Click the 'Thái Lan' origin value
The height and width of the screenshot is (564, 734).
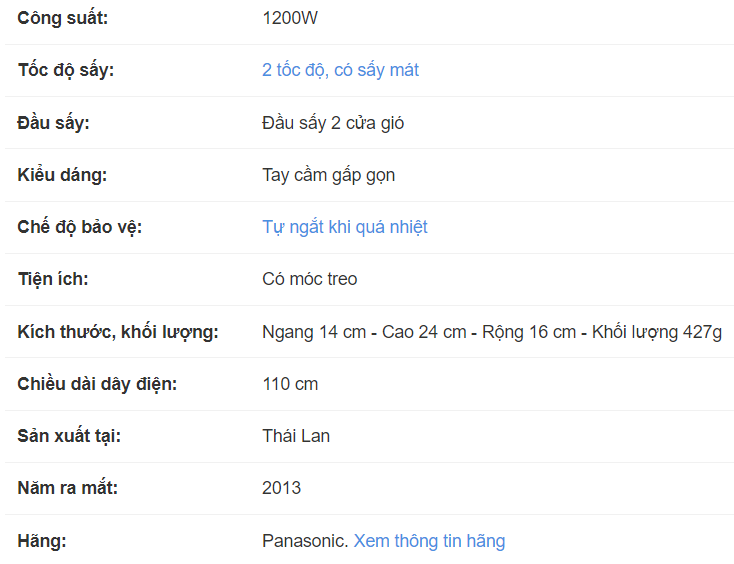click(296, 436)
